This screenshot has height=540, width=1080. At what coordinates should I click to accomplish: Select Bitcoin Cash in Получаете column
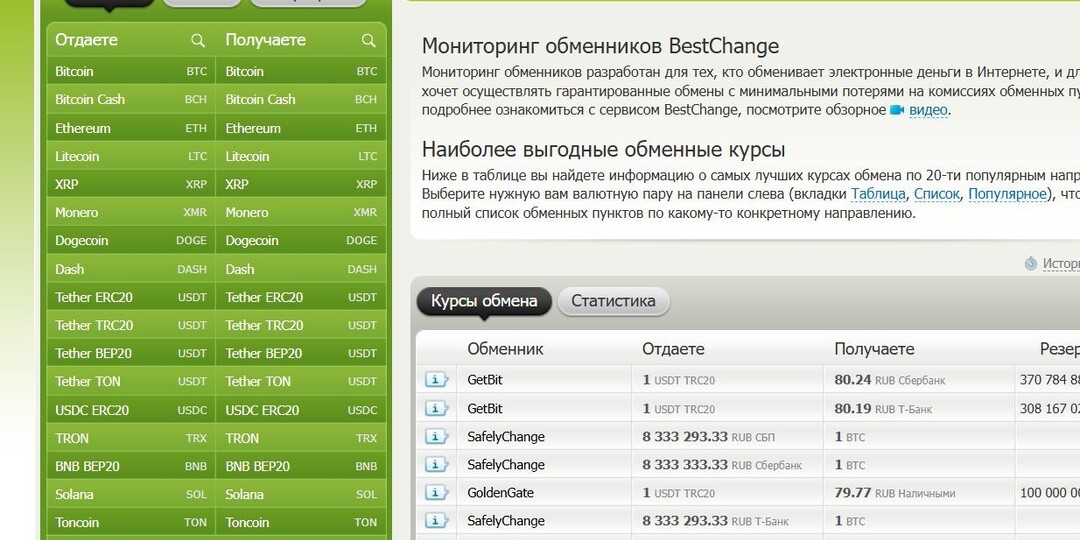pos(301,100)
